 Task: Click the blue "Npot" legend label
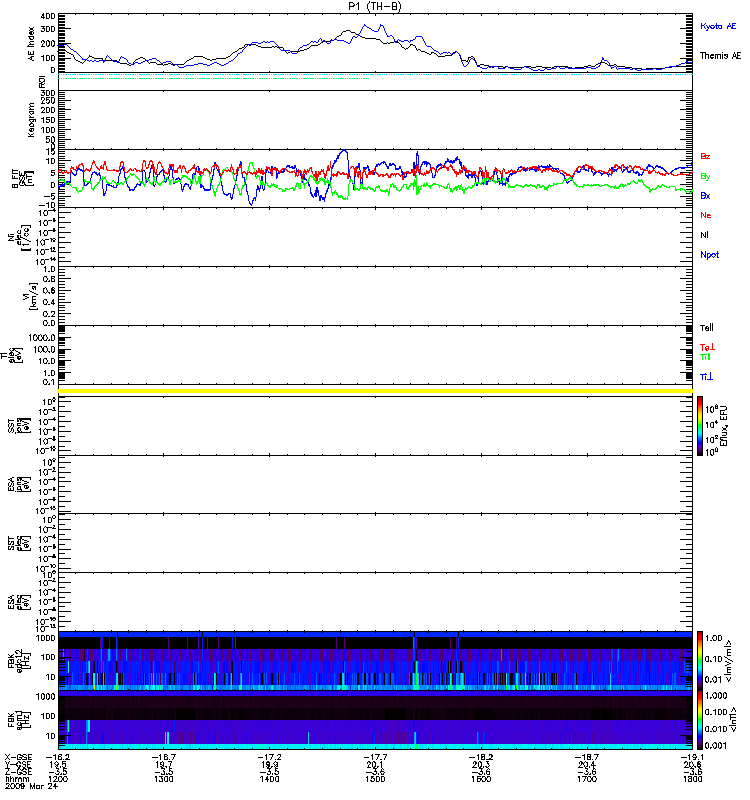(709, 255)
